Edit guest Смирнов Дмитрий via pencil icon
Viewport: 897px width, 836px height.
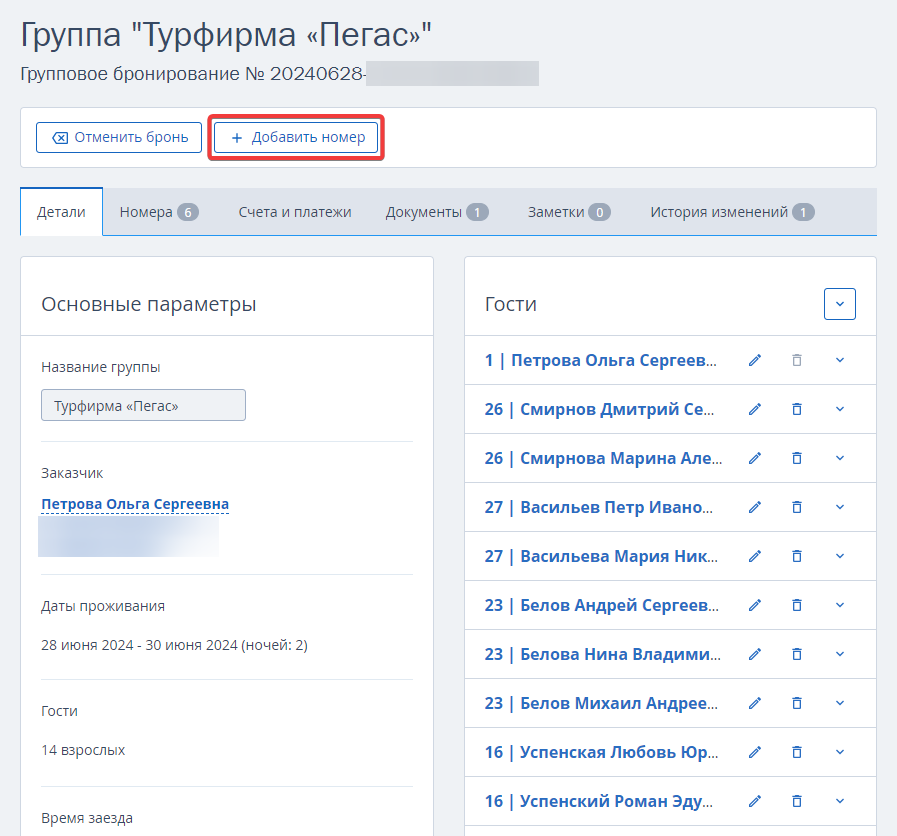point(755,409)
